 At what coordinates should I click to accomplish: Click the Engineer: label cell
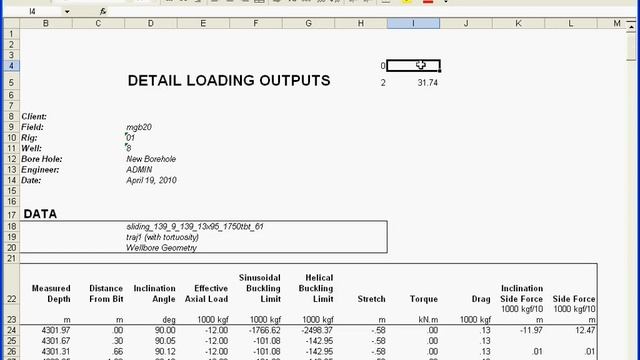click(x=40, y=170)
